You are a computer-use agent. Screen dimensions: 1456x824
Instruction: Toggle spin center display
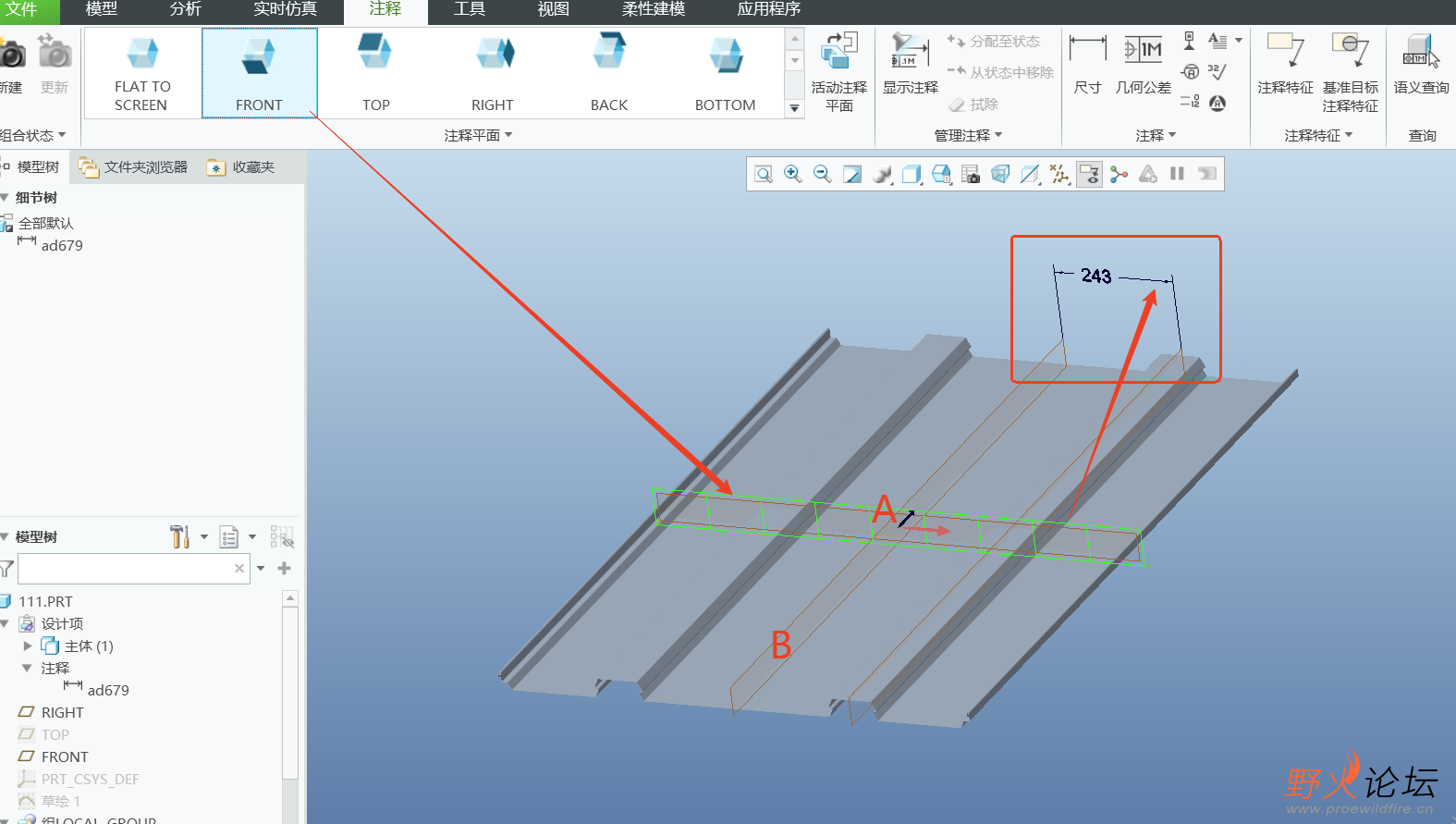click(x=1119, y=174)
